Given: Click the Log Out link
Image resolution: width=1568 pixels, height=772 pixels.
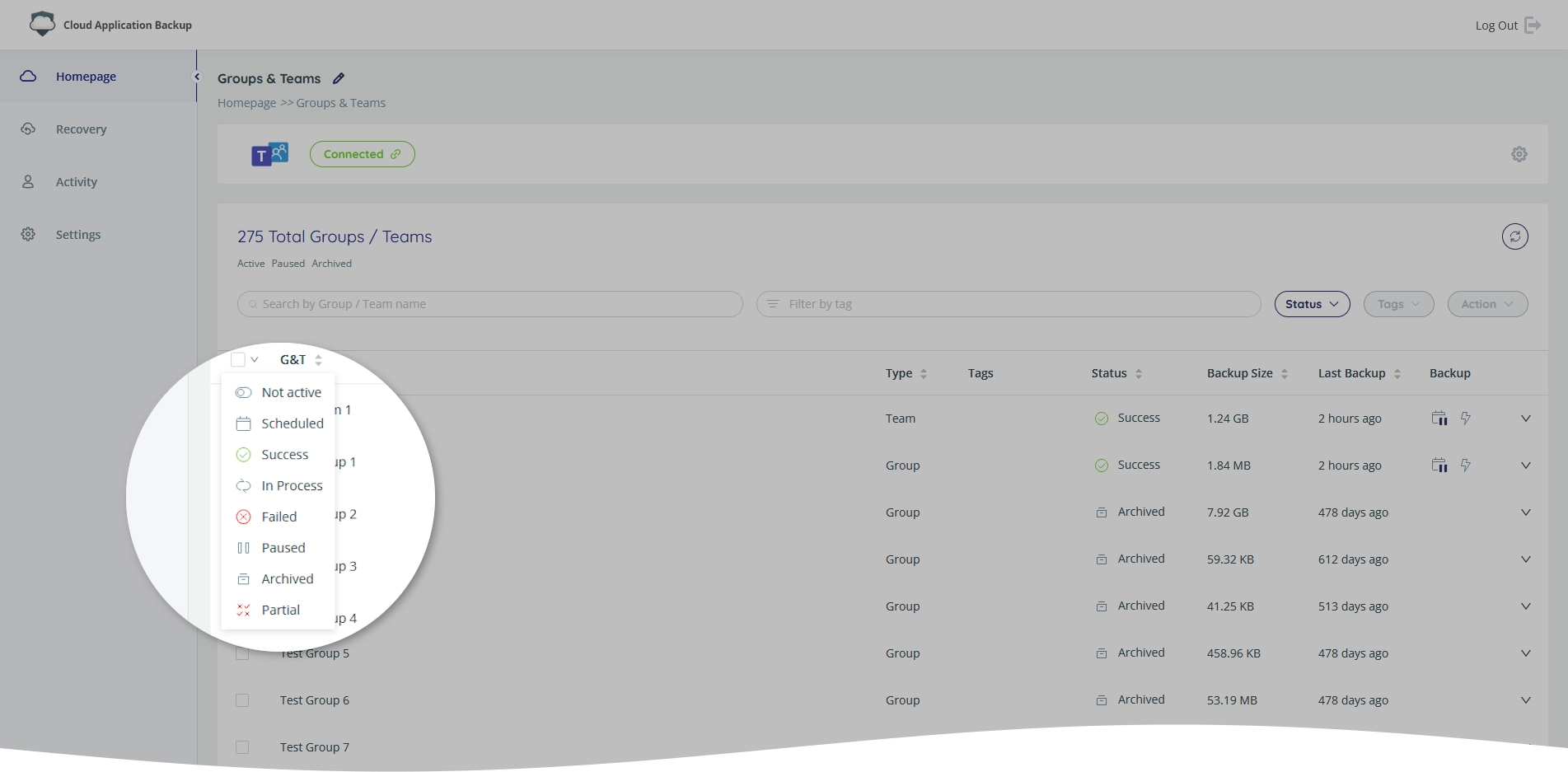Looking at the screenshot, I should tap(1496, 26).
